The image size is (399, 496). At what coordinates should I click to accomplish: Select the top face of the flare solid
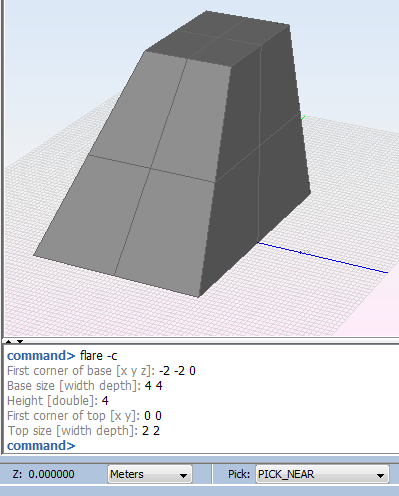(218, 38)
